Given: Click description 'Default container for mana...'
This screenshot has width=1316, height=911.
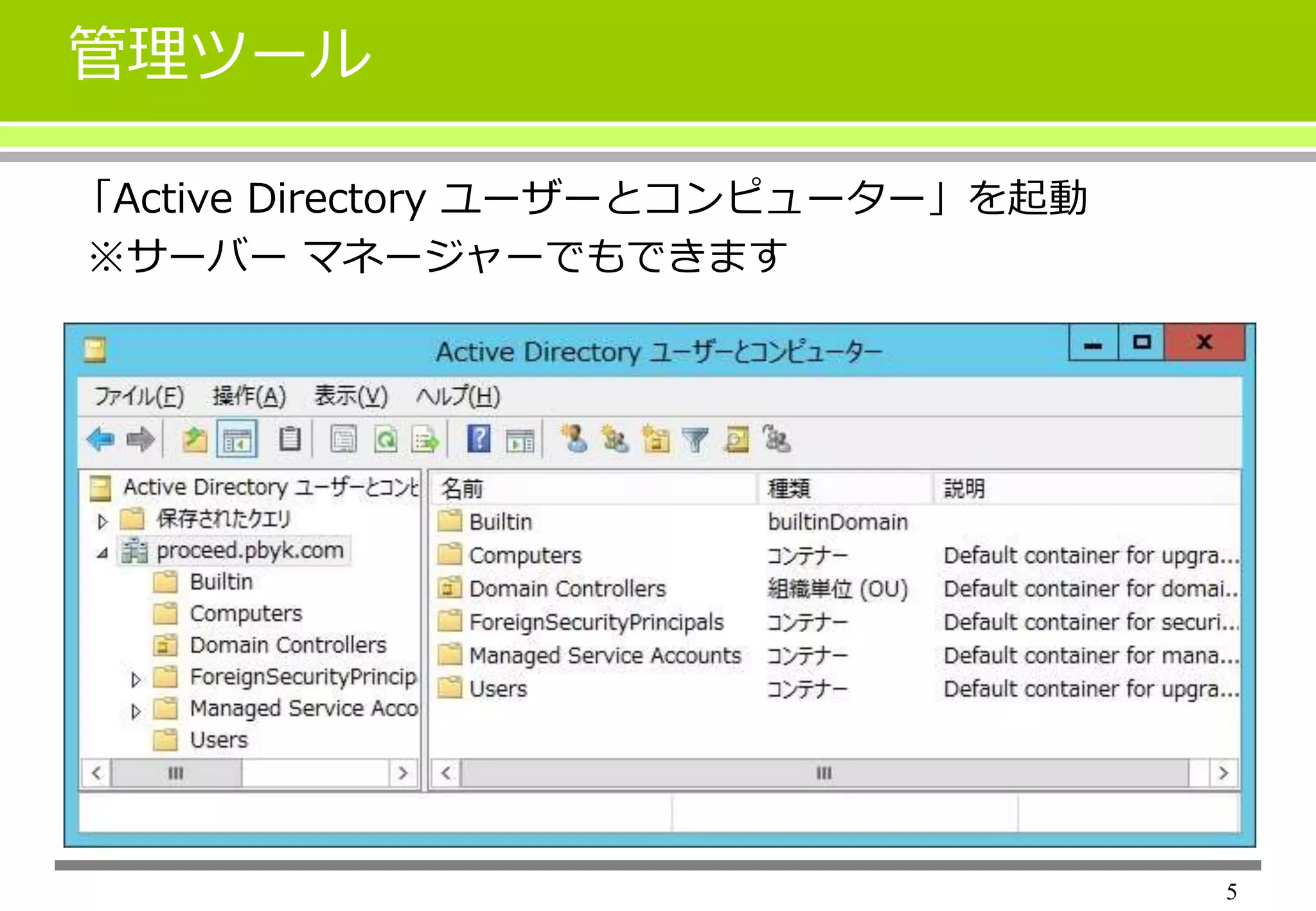Looking at the screenshot, I should tap(1091, 656).
